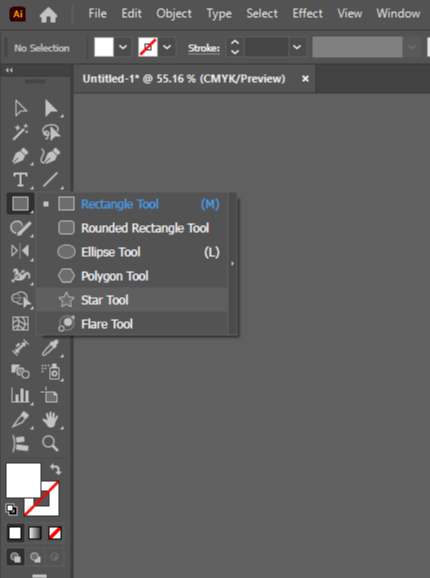Select the Eyedropper tool

pos(50,348)
